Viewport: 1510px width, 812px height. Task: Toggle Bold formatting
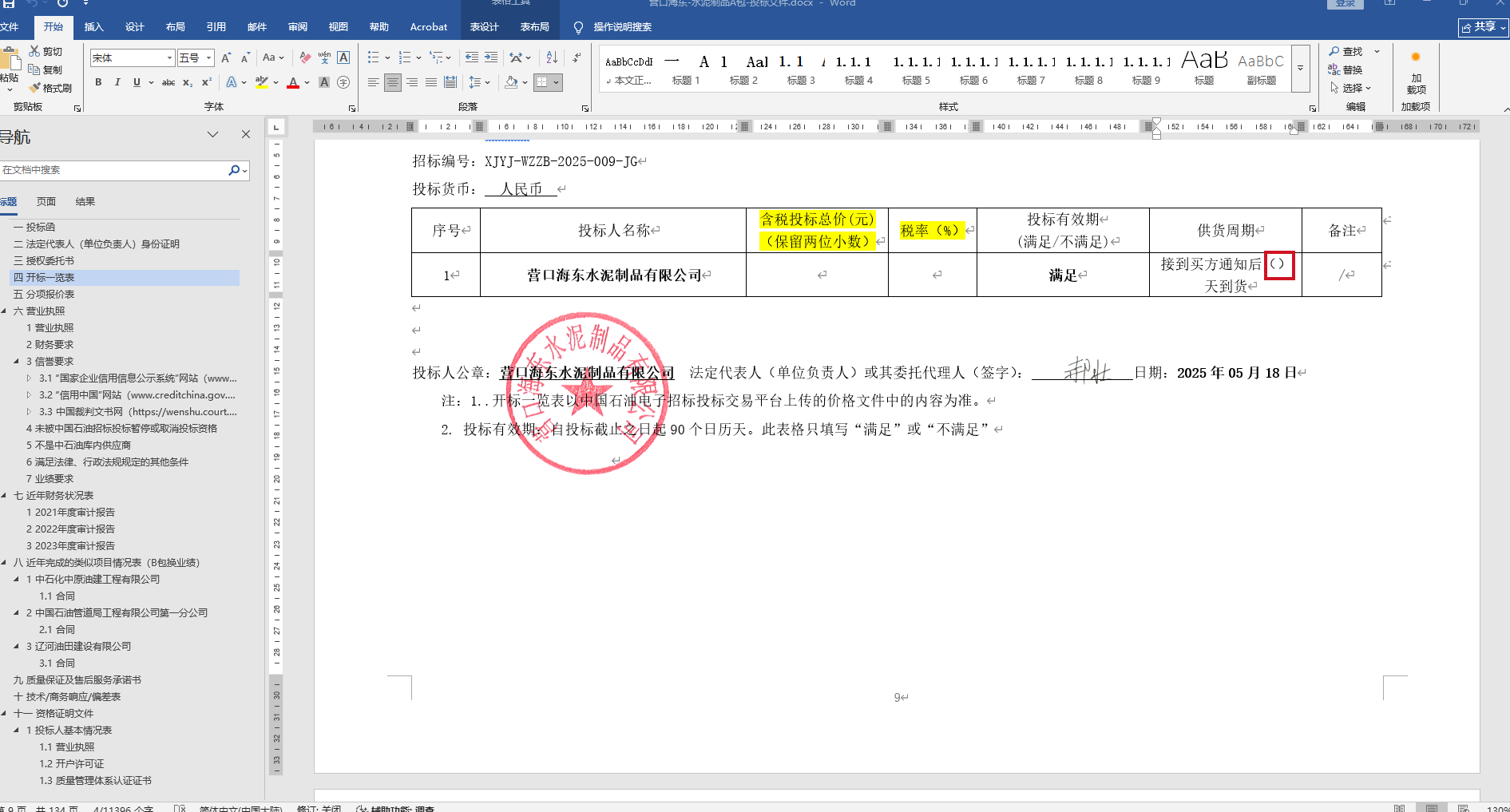point(98,82)
